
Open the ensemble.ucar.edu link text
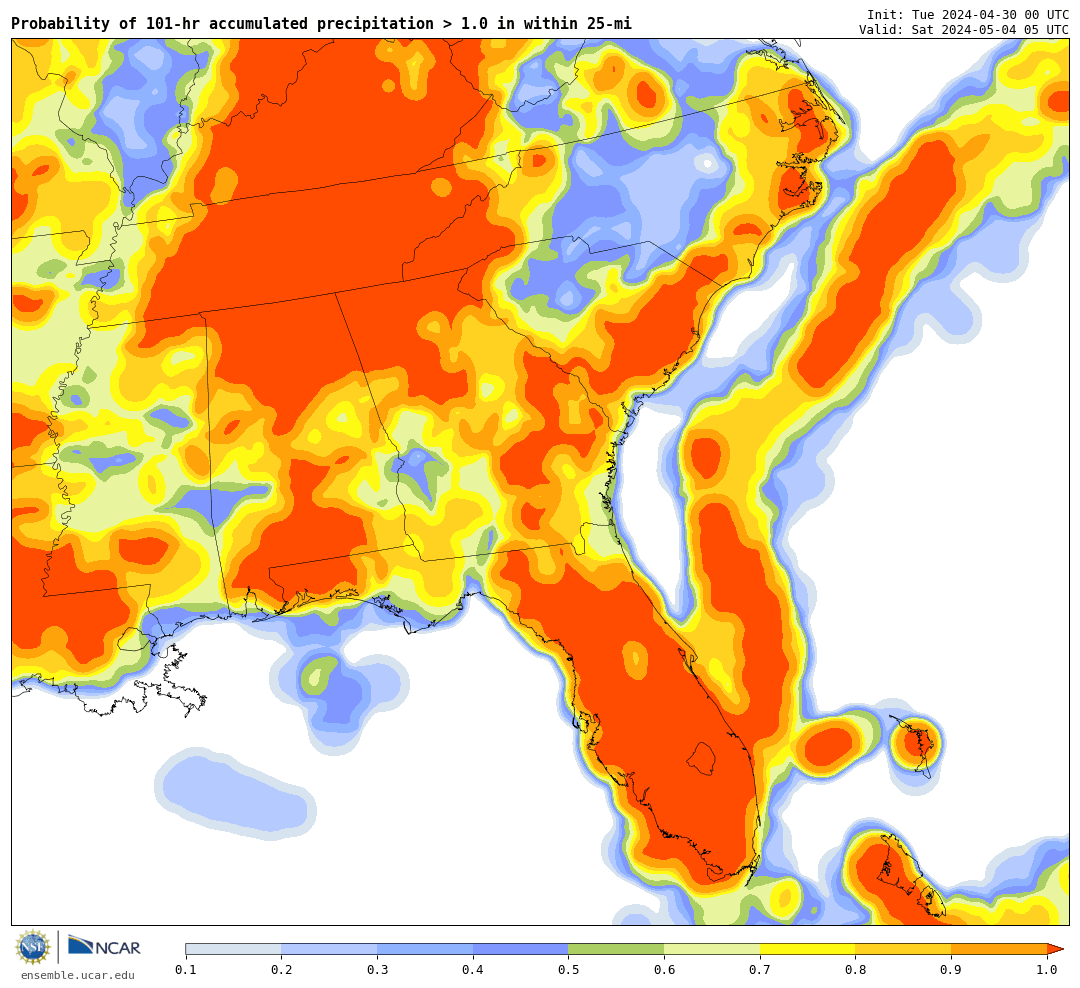pyautogui.click(x=78, y=975)
